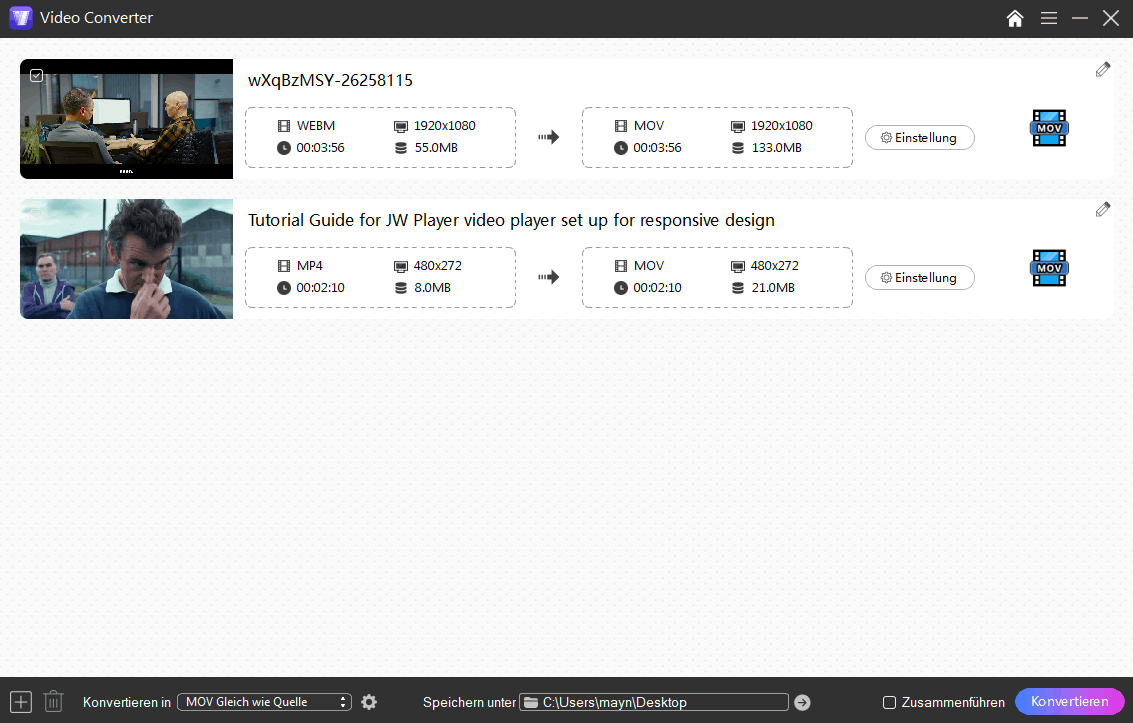Minimize the Video Converter window
Image resolution: width=1133 pixels, height=723 pixels.
tap(1080, 18)
